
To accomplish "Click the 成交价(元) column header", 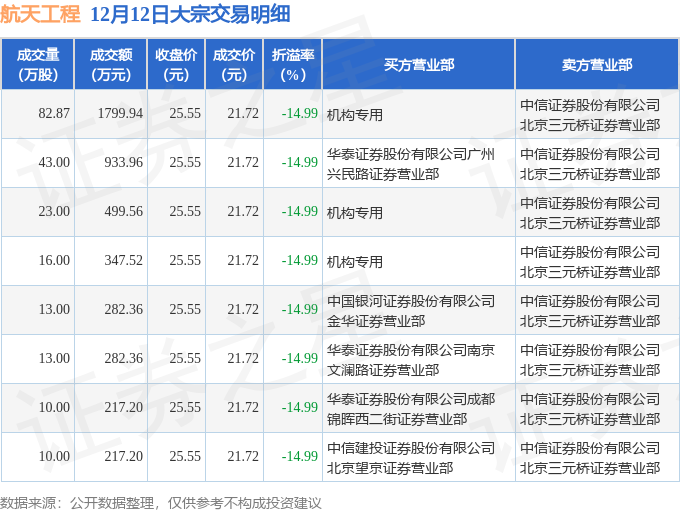I will [x=234, y=64].
